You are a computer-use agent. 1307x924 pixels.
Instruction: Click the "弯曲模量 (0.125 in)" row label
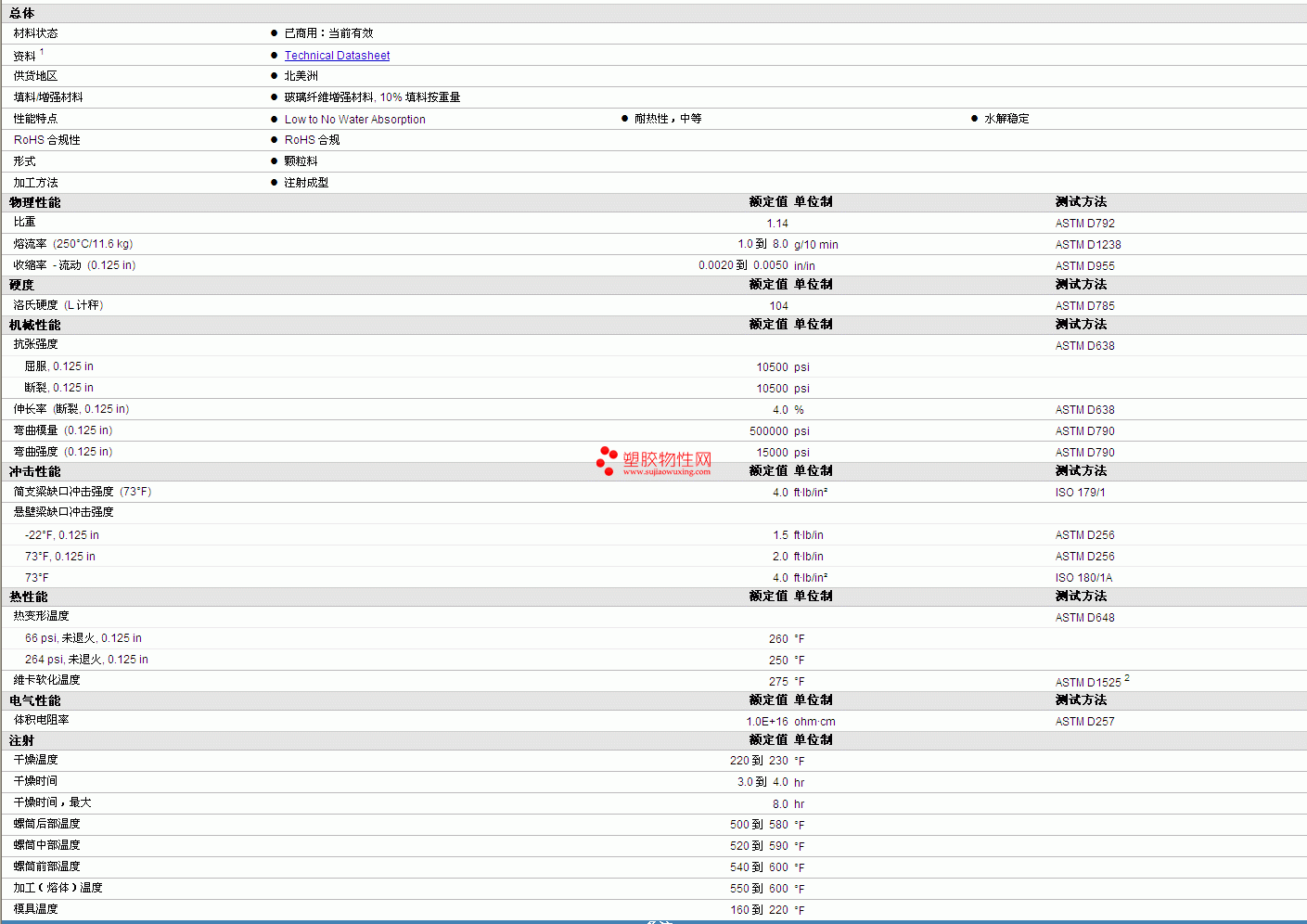tap(63, 430)
